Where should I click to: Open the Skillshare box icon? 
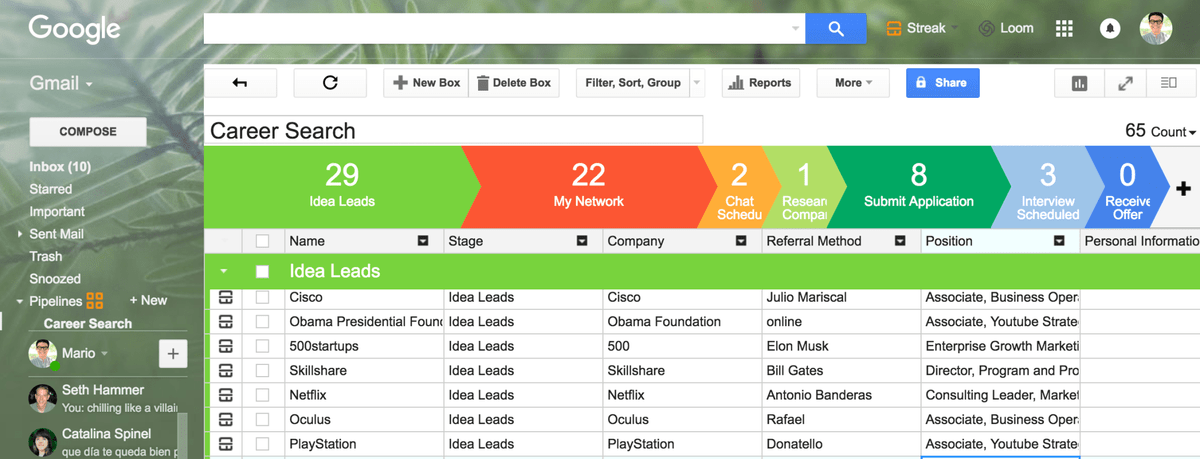click(225, 370)
